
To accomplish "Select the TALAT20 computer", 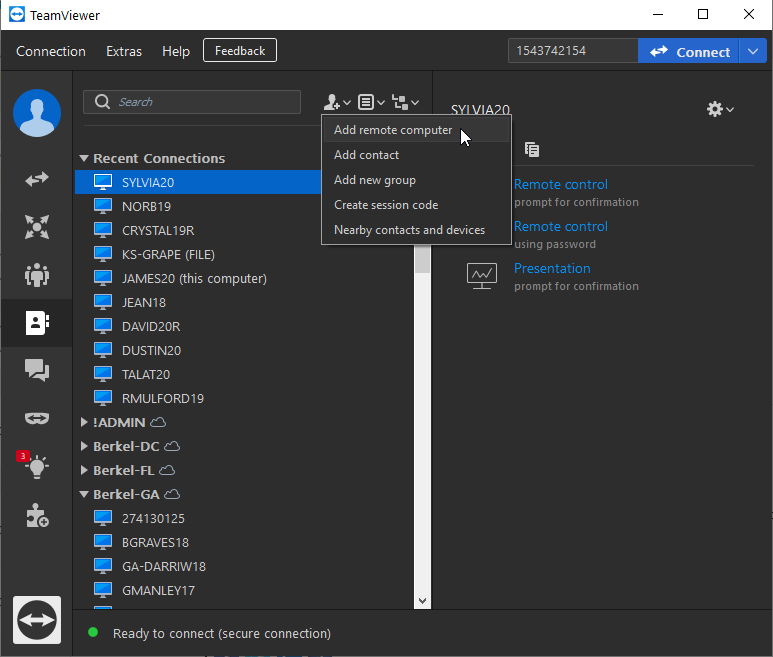I will (246, 374).
